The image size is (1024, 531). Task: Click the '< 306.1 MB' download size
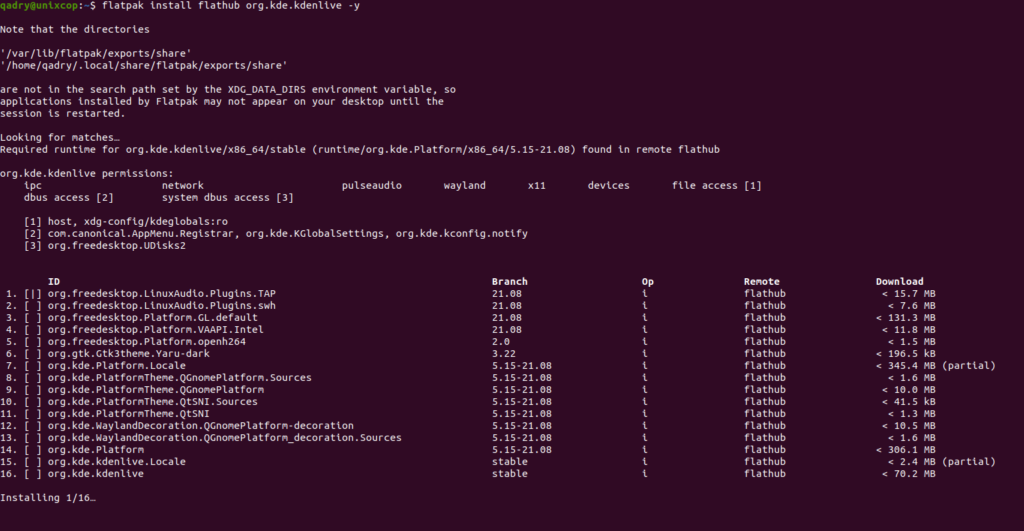click(906, 449)
